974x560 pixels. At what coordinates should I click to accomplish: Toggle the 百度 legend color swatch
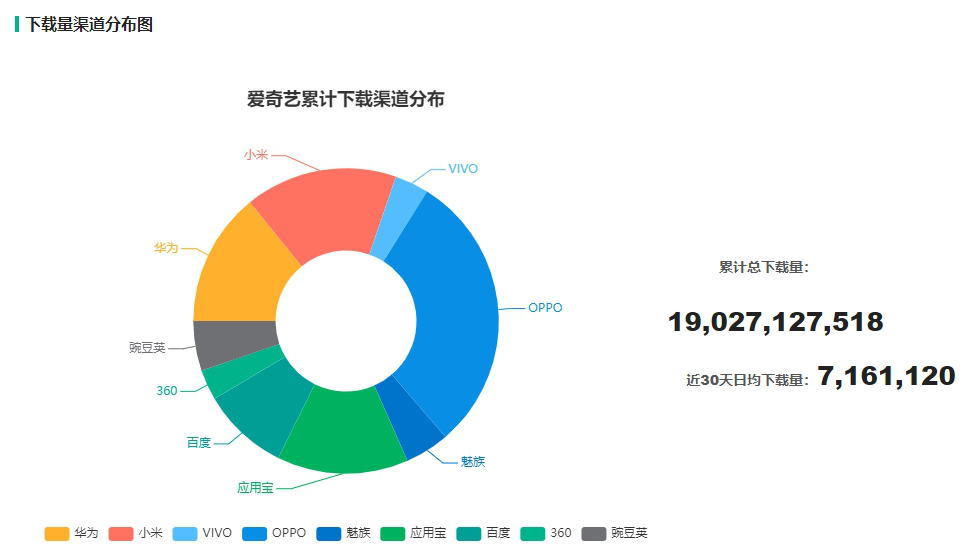click(468, 533)
